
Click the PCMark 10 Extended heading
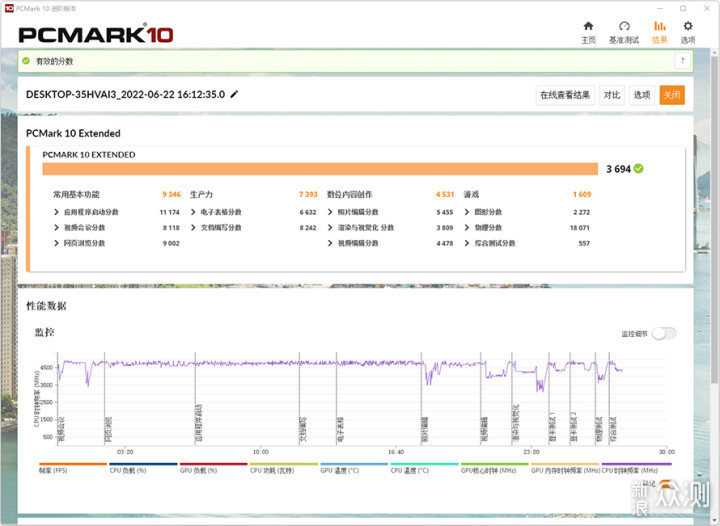(x=73, y=134)
